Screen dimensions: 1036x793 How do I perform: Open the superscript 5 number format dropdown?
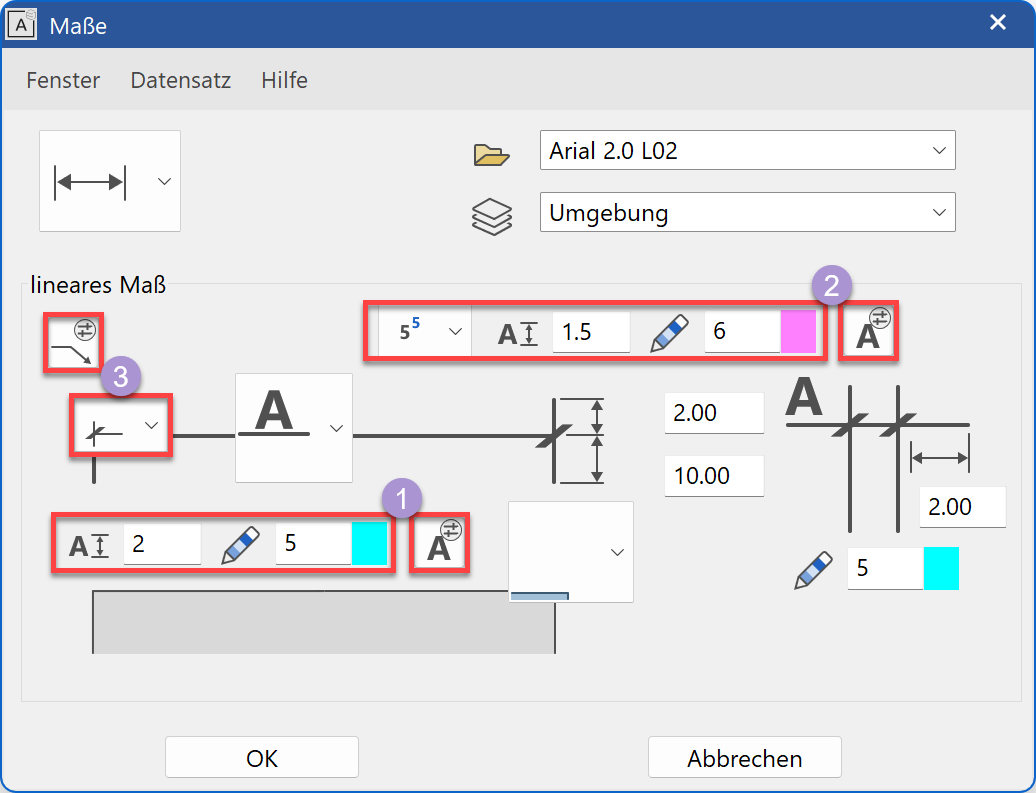tap(425, 331)
